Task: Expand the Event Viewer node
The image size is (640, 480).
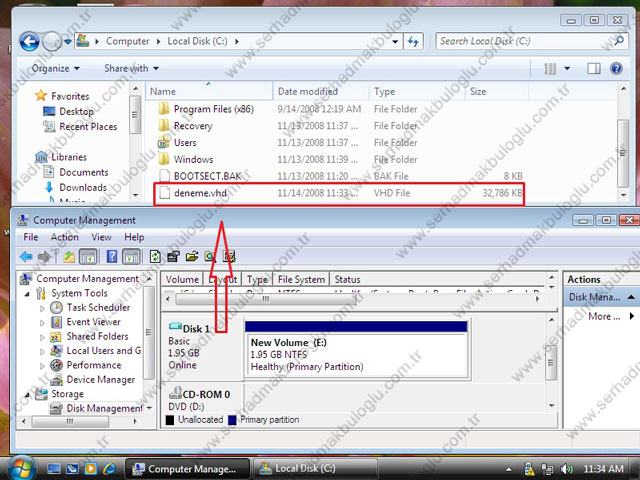Action: pyautogui.click(x=42, y=322)
